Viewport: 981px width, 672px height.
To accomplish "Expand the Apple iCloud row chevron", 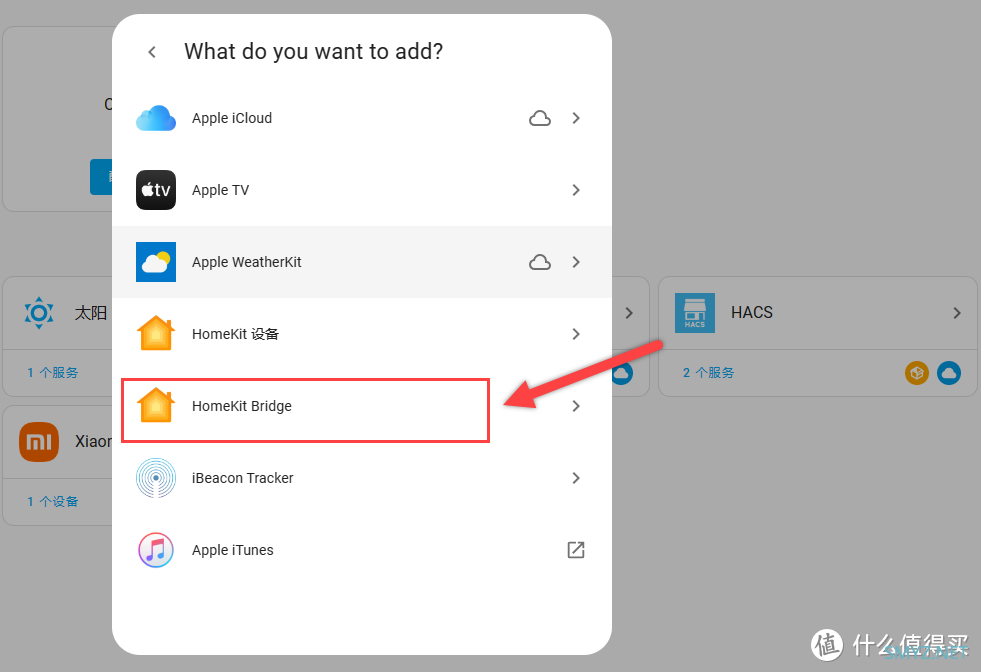I will [576, 118].
